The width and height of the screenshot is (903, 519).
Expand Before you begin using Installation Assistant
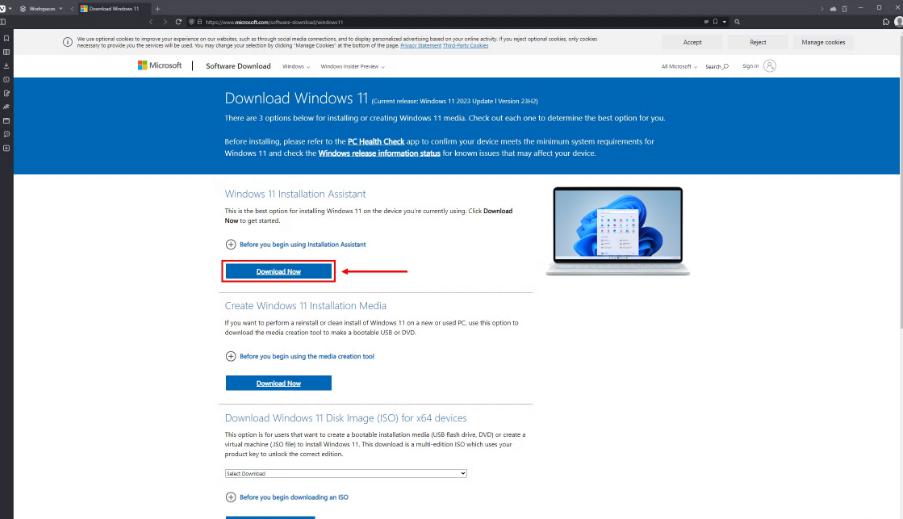coord(295,244)
